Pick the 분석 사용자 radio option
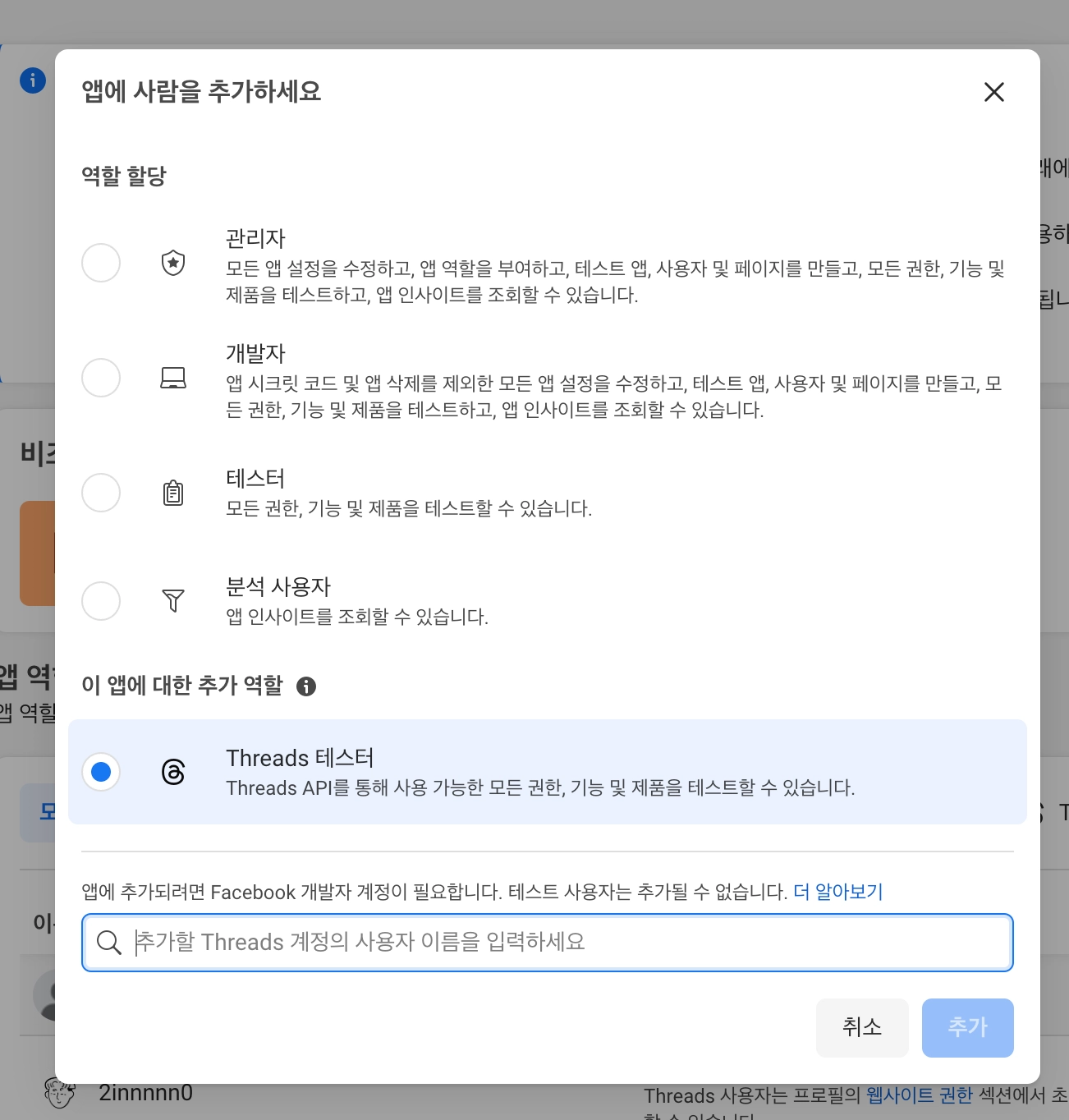Viewport: 1069px width, 1120px height. (101, 601)
